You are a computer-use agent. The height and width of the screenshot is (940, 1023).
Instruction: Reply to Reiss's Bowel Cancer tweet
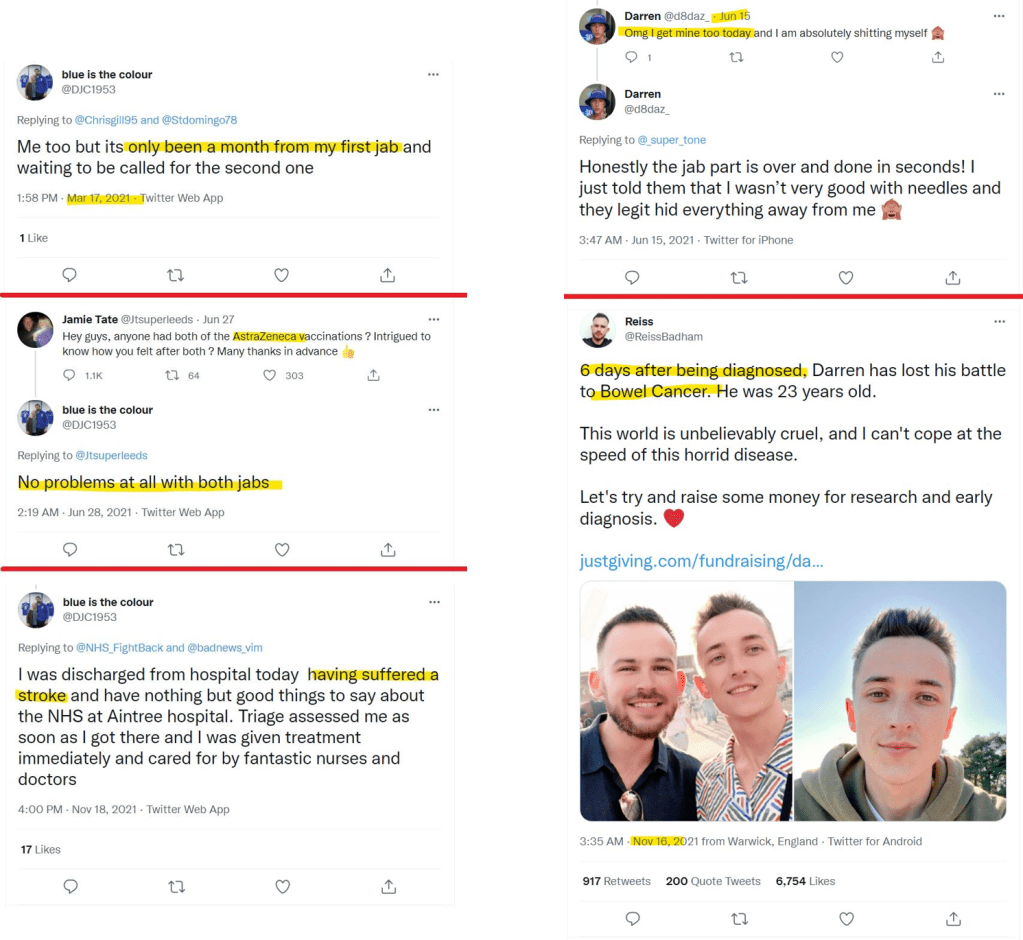tap(633, 918)
